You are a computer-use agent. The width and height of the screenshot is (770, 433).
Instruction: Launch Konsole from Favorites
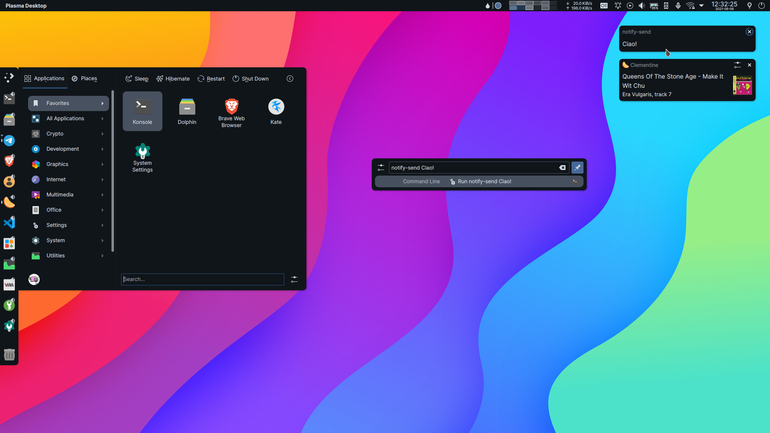pos(142,111)
